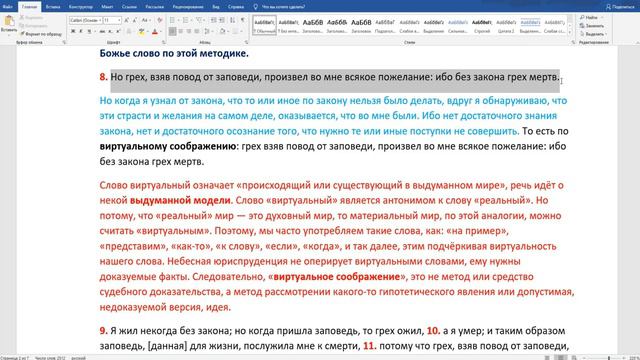The width and height of the screenshot is (640, 360).
Task: Click the bold phrase "выдуманной модели" in the document
Action: 180,200
